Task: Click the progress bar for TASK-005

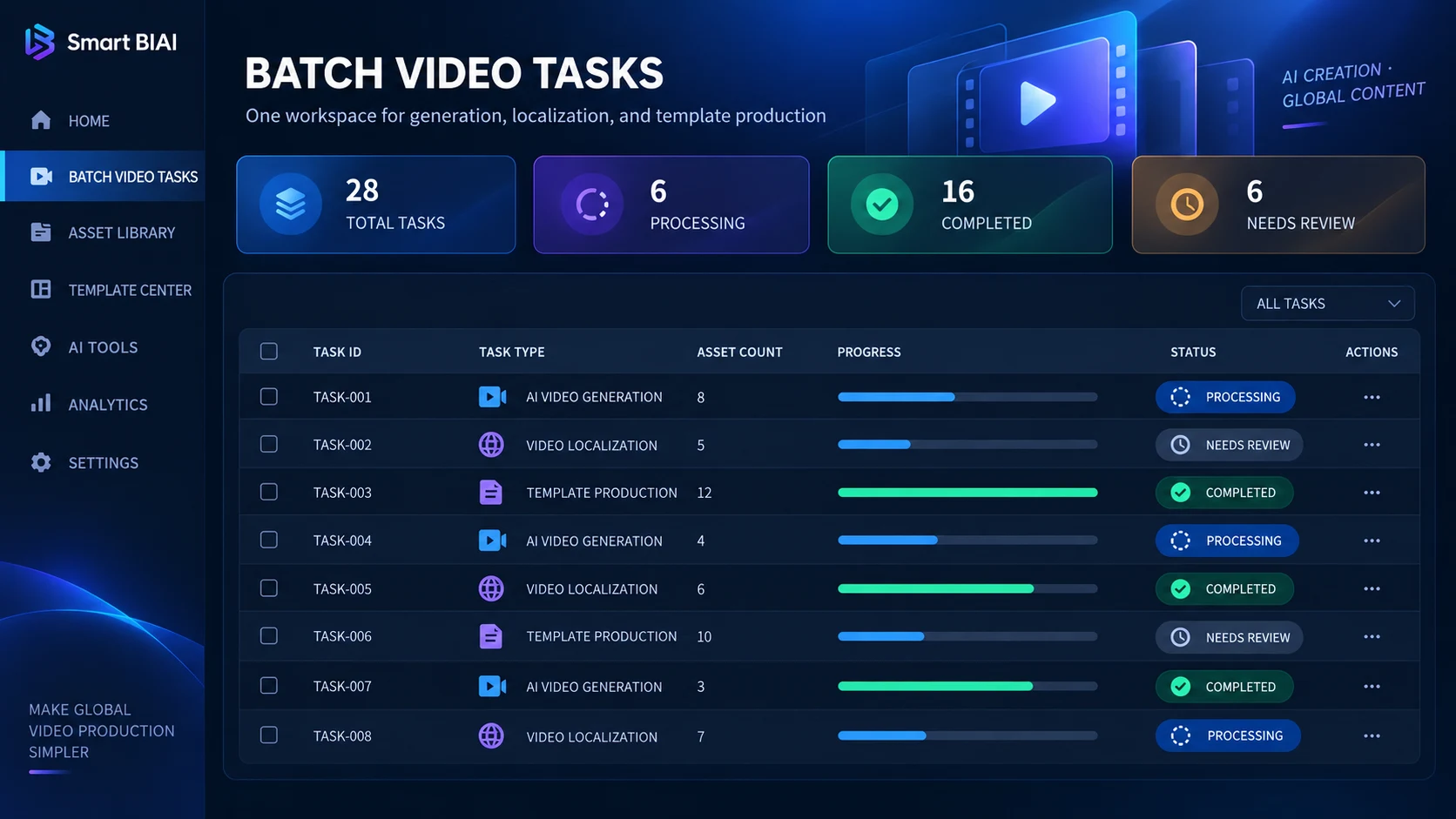Action: point(967,588)
